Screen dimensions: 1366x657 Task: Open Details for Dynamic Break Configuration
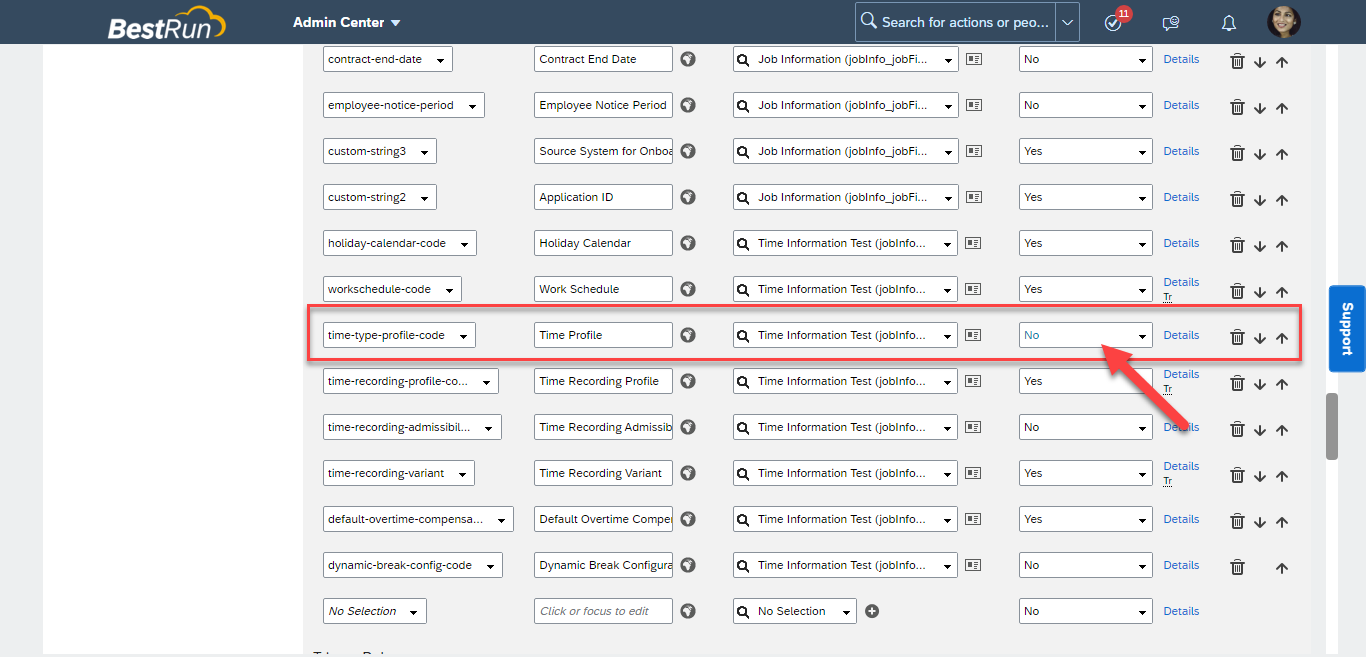pos(1181,565)
